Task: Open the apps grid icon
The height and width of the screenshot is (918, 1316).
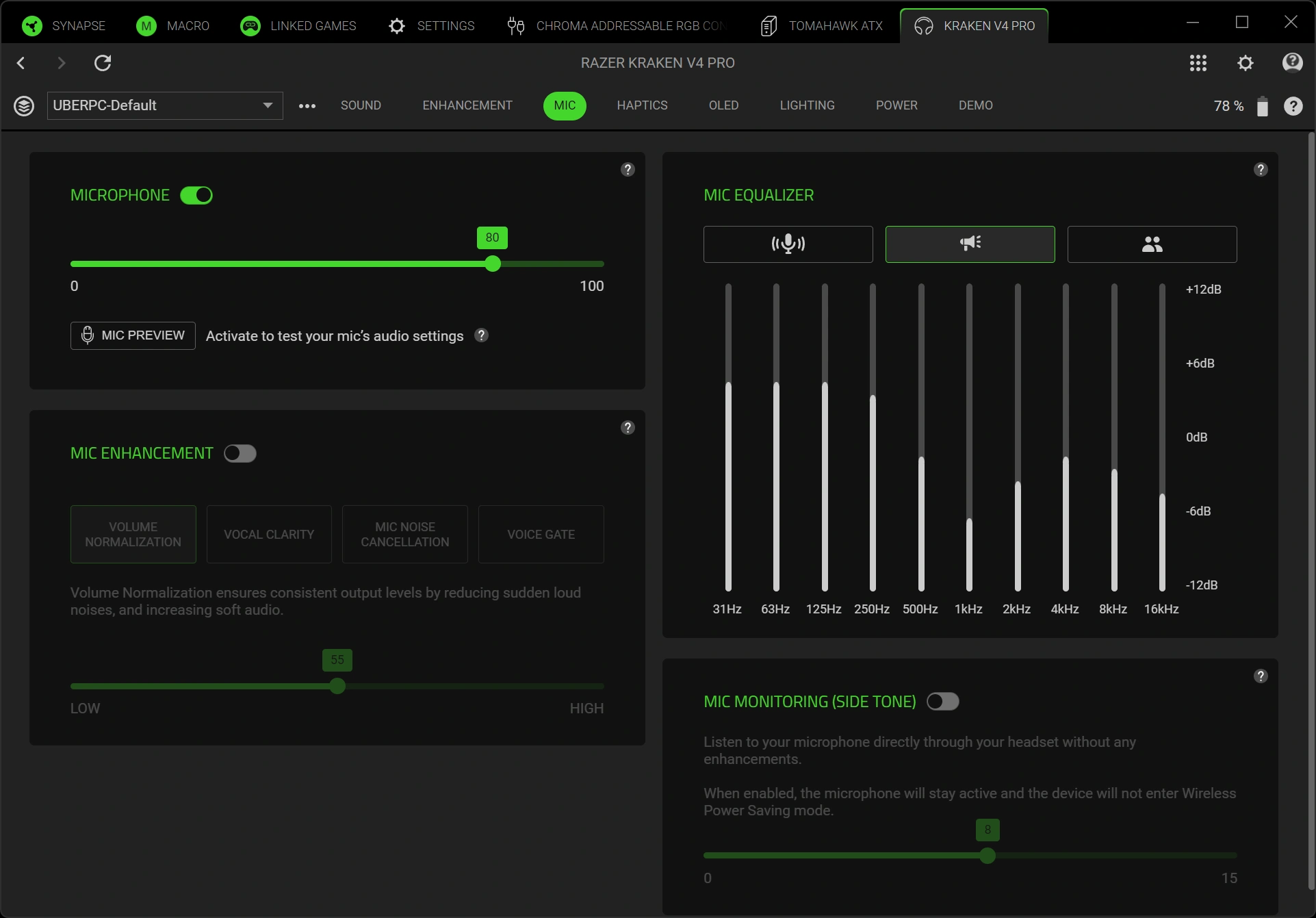Action: click(x=1198, y=63)
